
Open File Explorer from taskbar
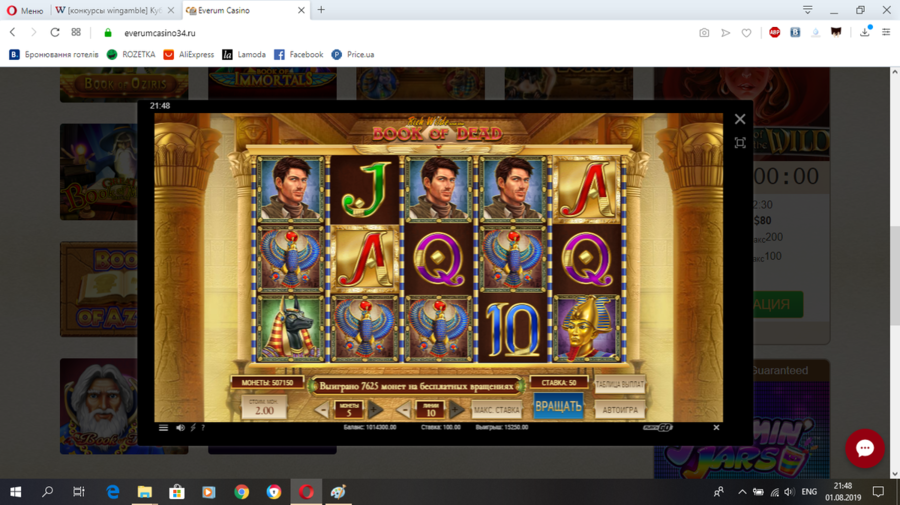(145, 492)
